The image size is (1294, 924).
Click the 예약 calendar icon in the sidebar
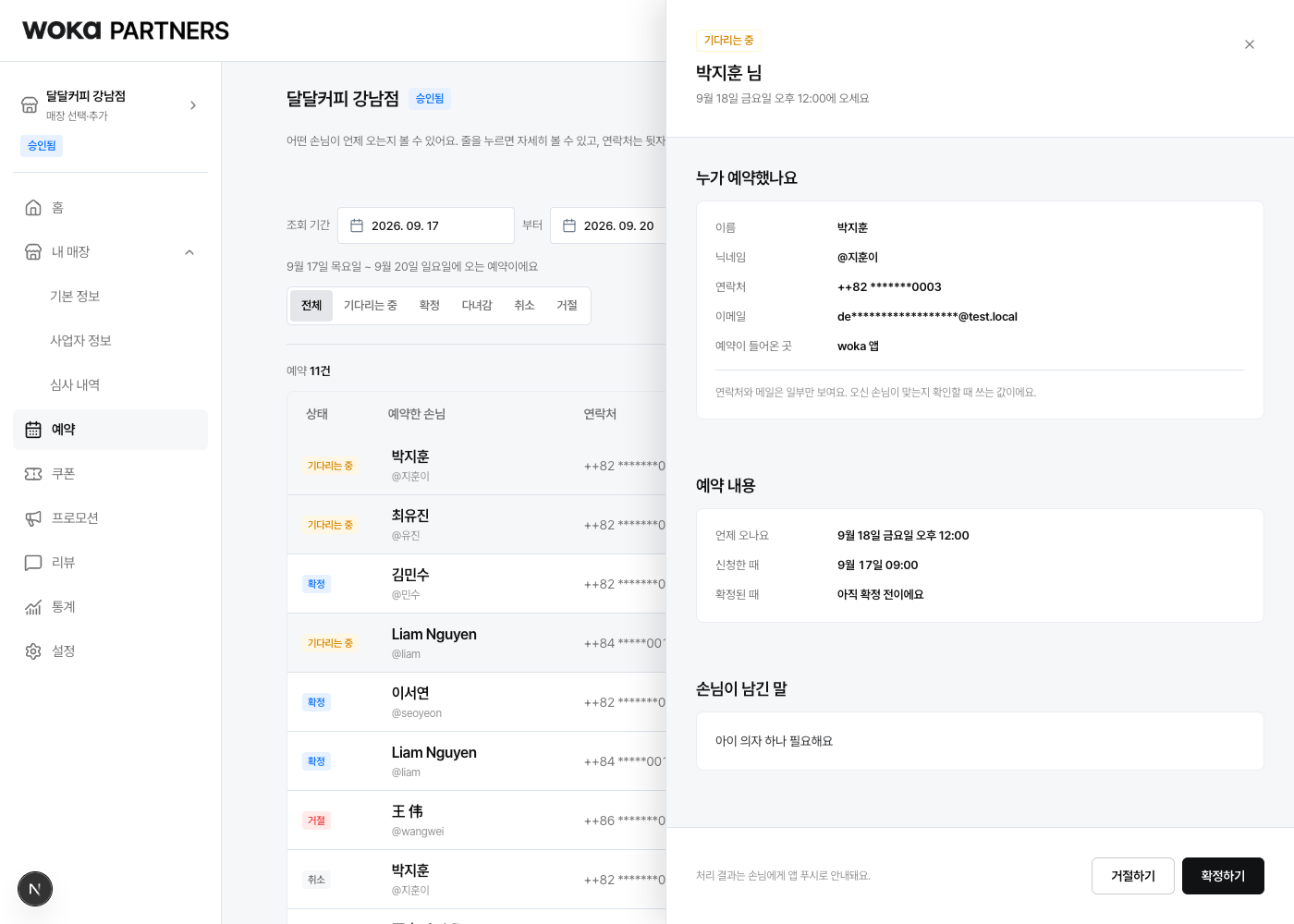pos(33,430)
